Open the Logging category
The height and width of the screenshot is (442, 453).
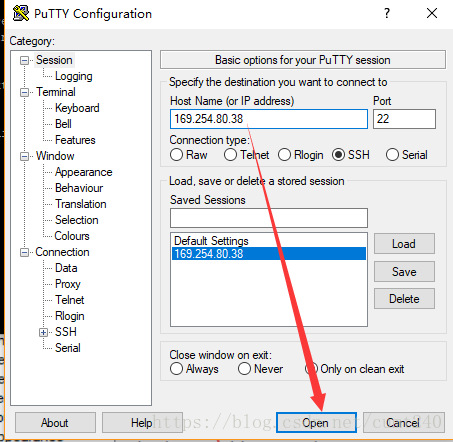click(74, 76)
